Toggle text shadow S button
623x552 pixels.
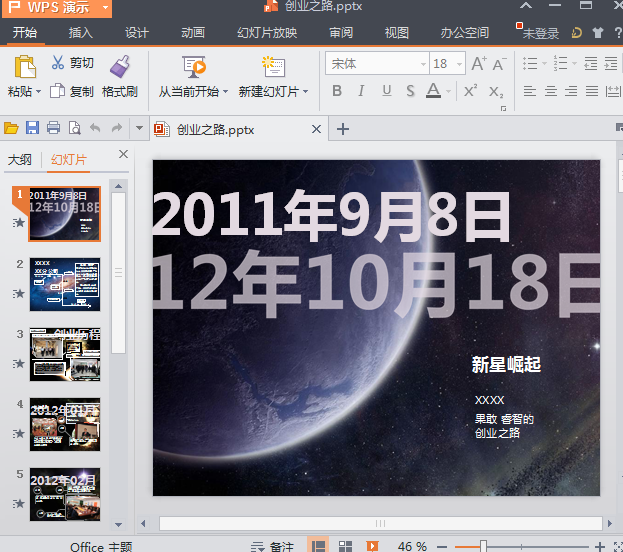coord(410,91)
